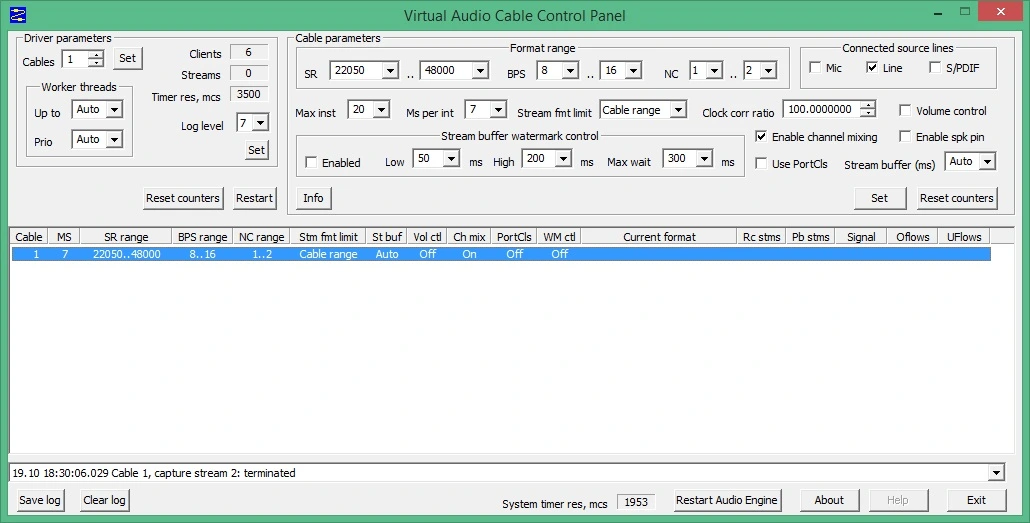Click the WM ctl column header
This screenshot has width=1030, height=523.
point(559,237)
